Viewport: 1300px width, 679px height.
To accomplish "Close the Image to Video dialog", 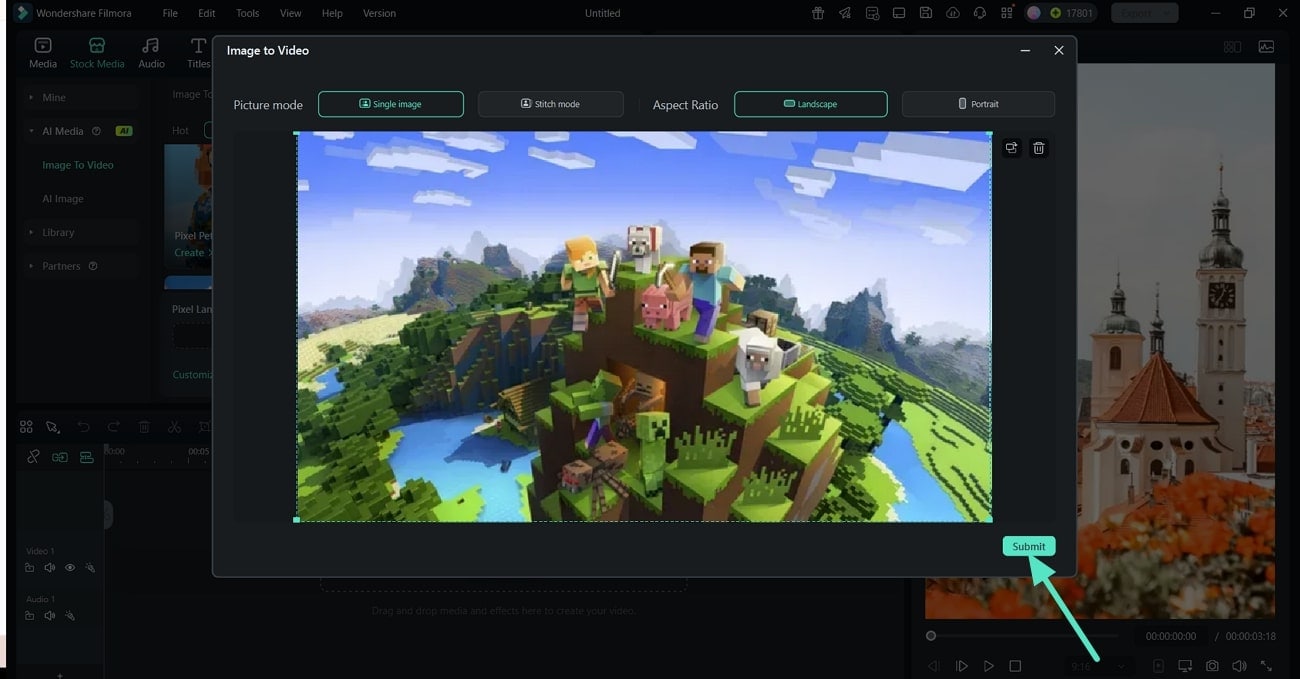I will (1059, 50).
